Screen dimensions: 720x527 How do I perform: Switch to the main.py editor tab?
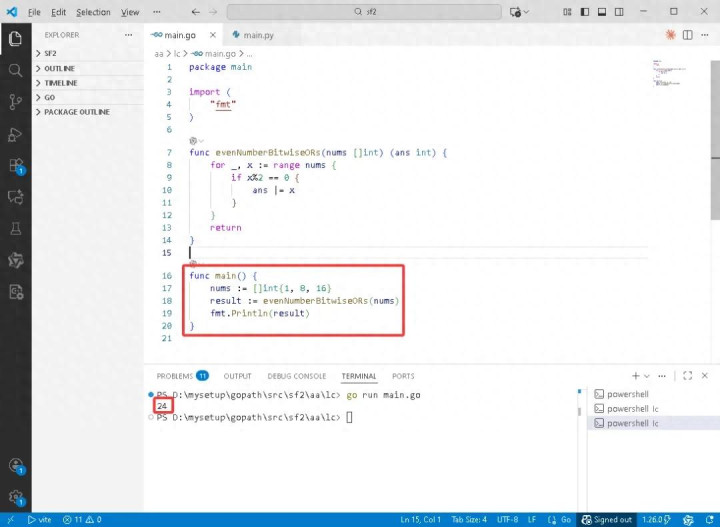pyautogui.click(x=255, y=35)
